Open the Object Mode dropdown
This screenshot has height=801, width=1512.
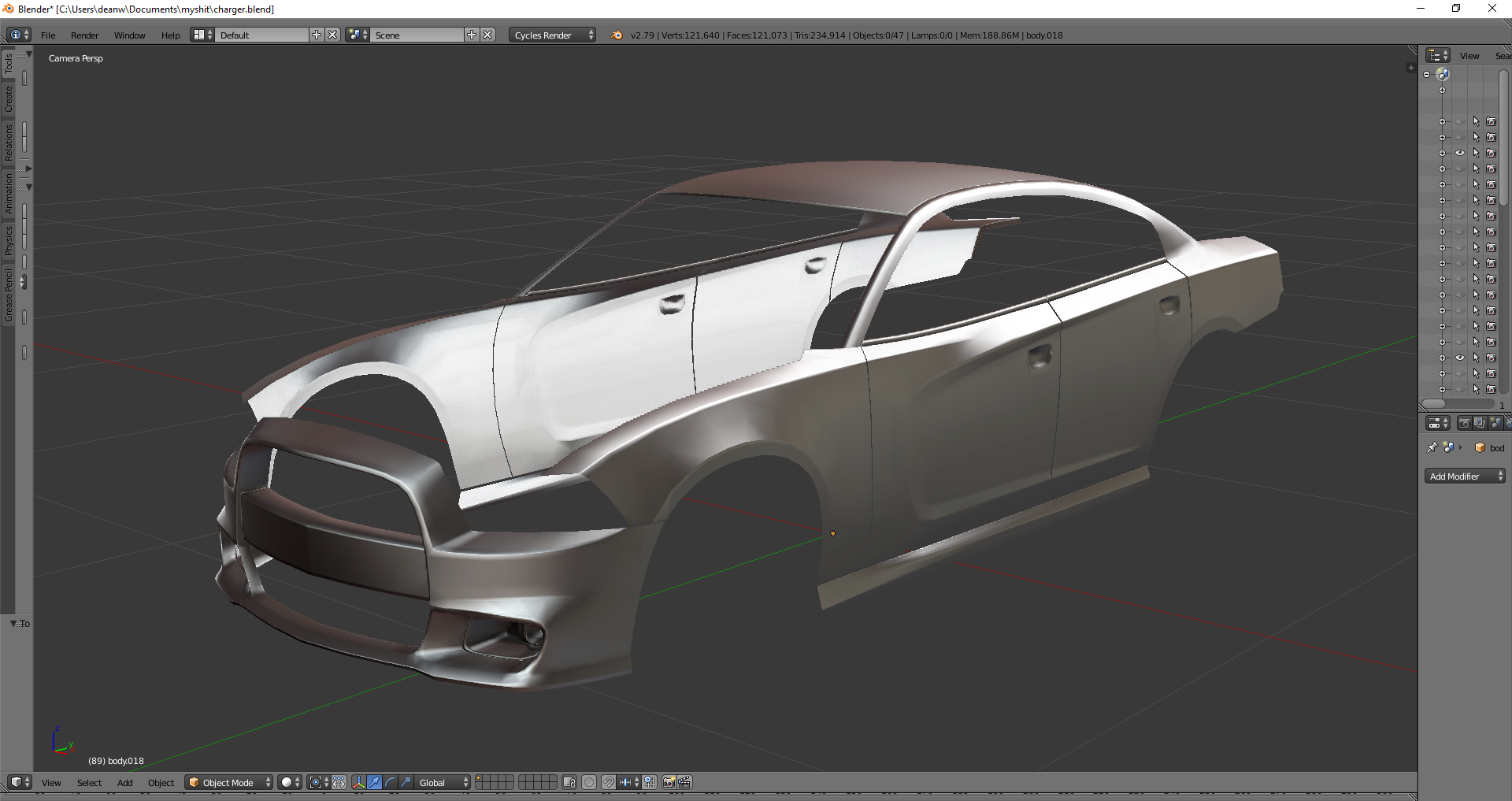[229, 782]
